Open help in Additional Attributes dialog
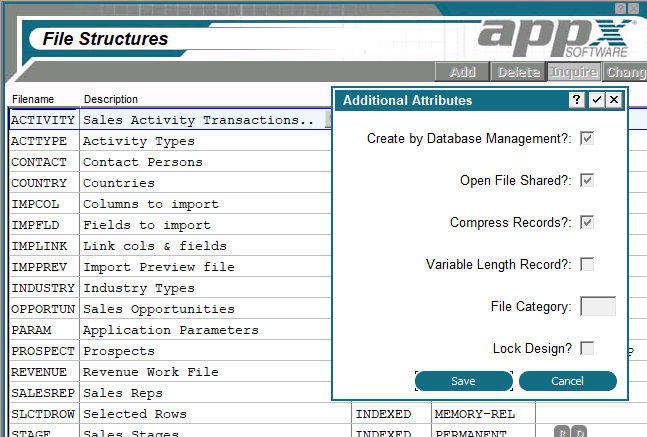Viewport: 647px width, 437px height. click(577, 100)
